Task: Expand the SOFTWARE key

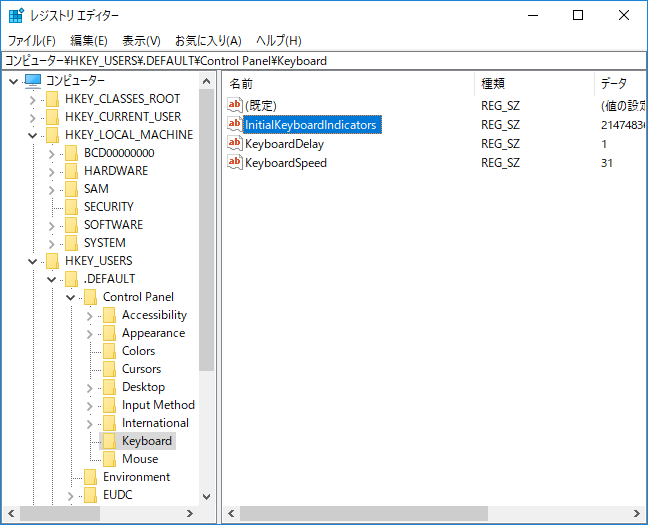Action: tap(51, 226)
